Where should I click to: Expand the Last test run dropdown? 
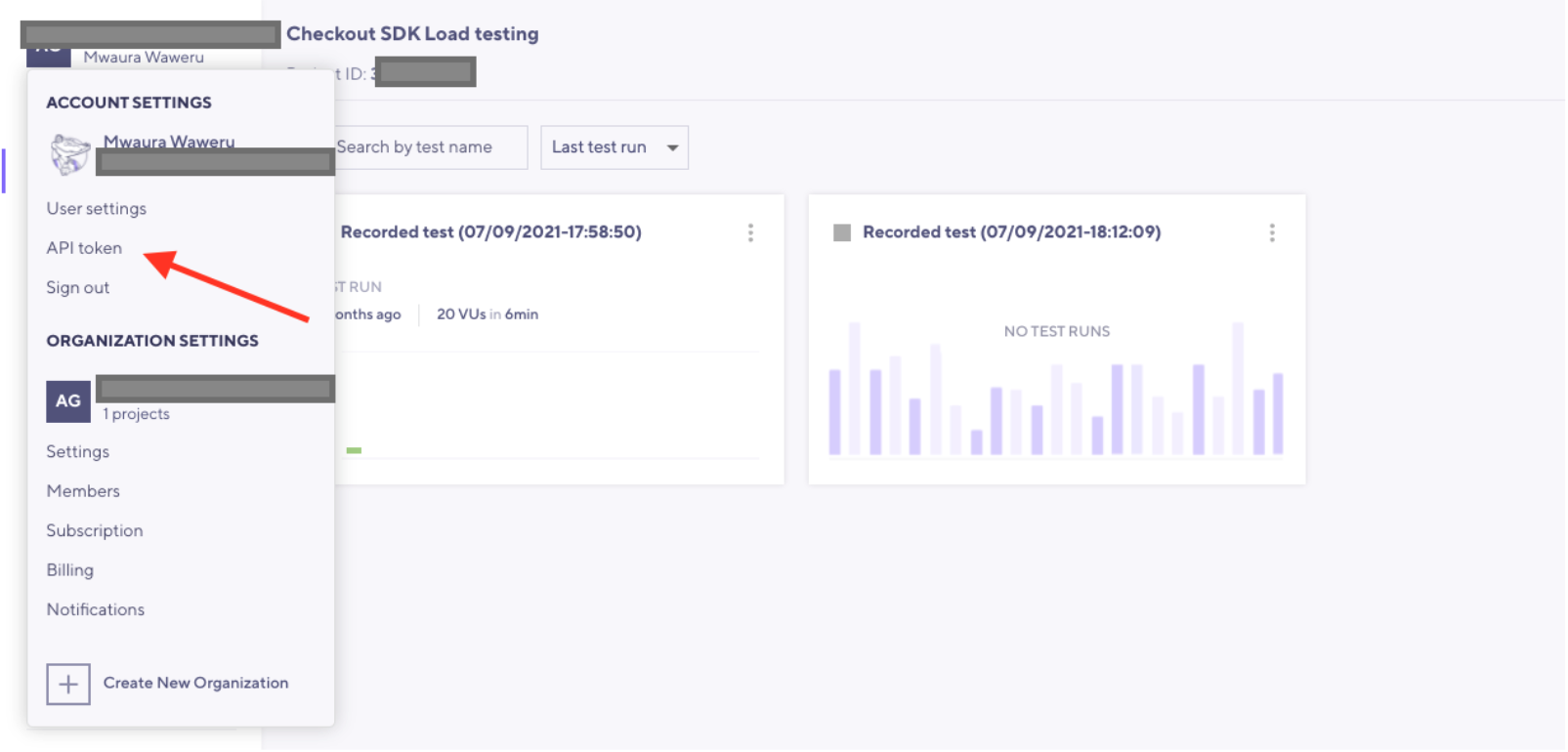599,147
